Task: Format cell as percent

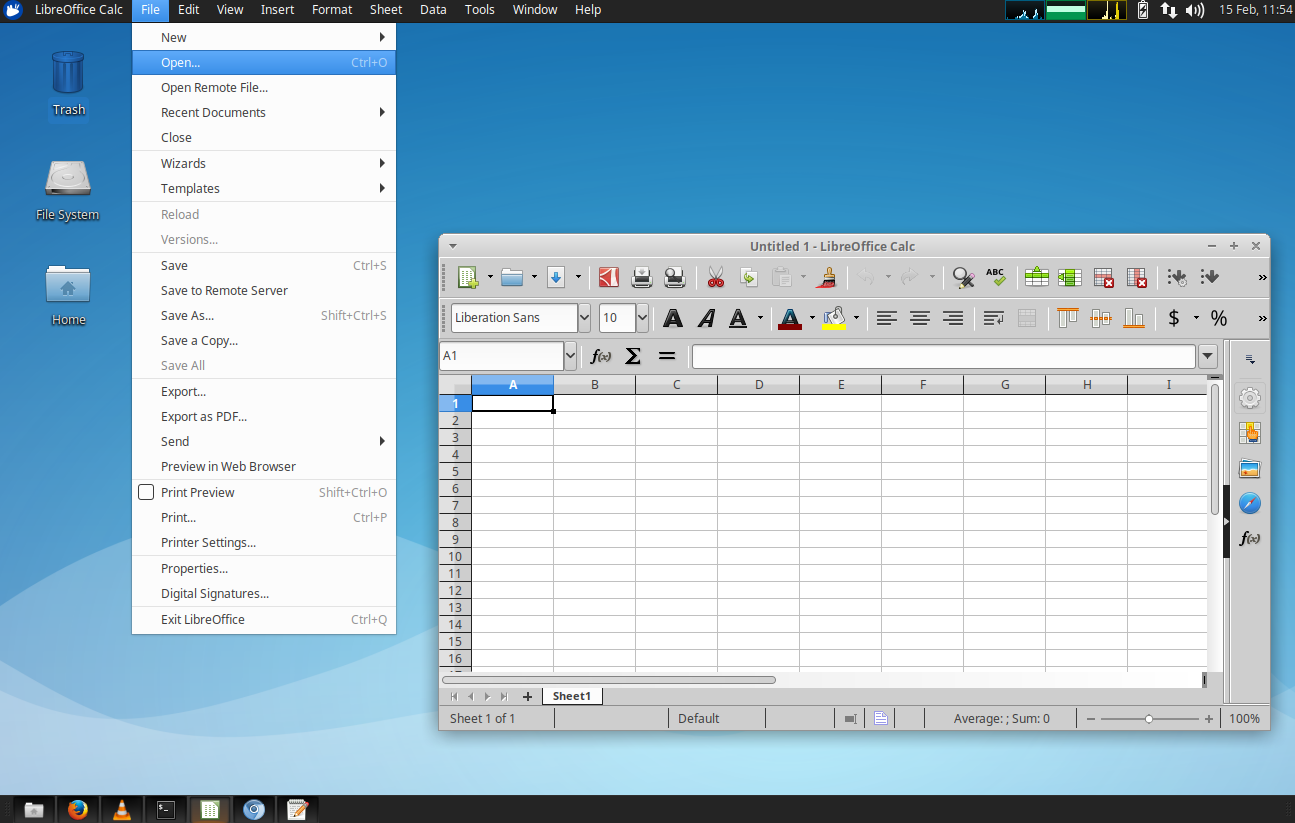Action: pos(1219,318)
